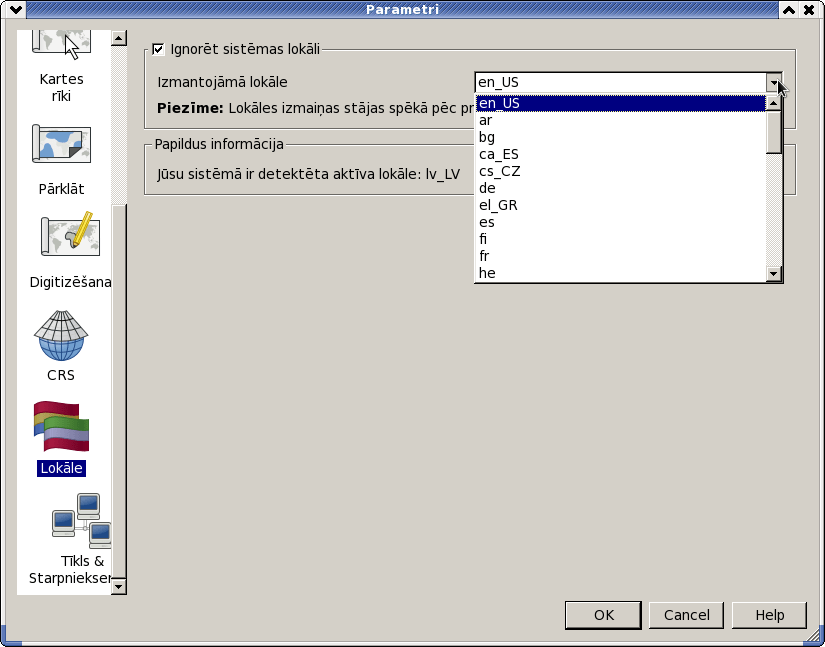Screen dimensions: 825x647
Task: Select the Digitizēšana map-pencil icon
Action: (x=70, y=235)
